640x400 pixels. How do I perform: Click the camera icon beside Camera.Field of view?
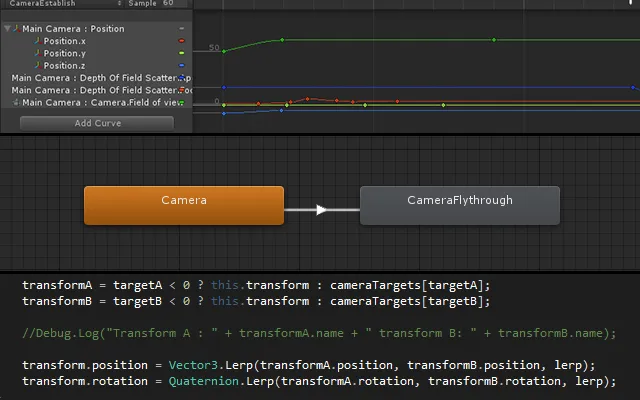coord(16,102)
